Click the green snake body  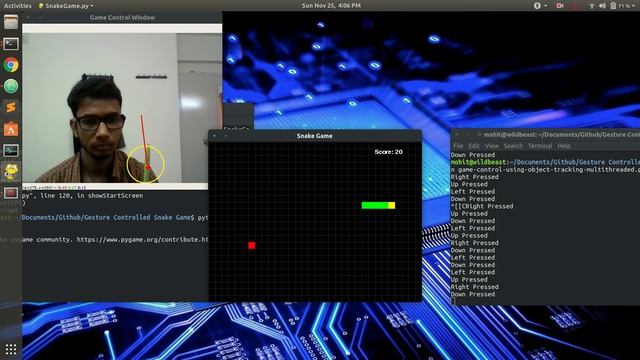point(375,205)
